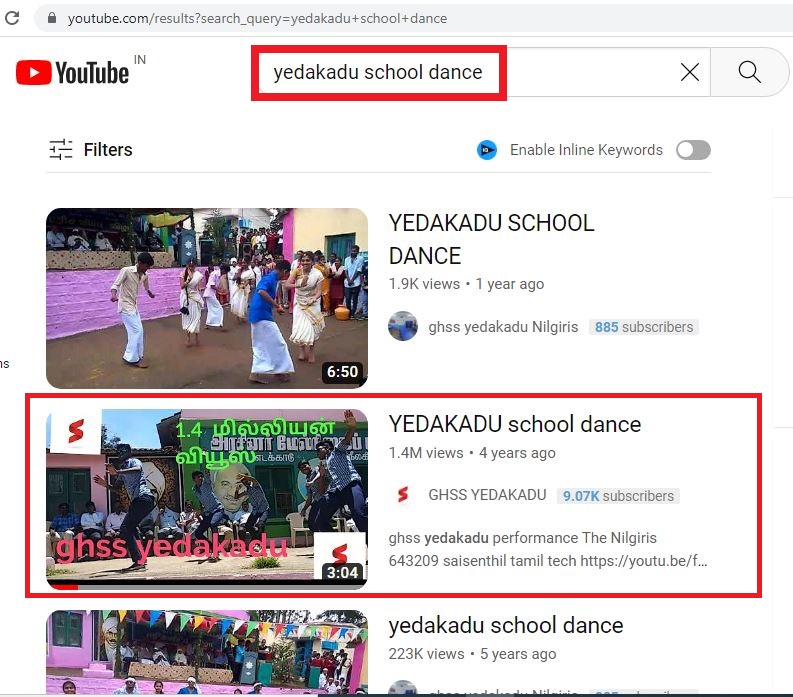Toggle Enable Inline Keywords switch
Viewport: 793px width, 697px height.
click(x=693, y=150)
